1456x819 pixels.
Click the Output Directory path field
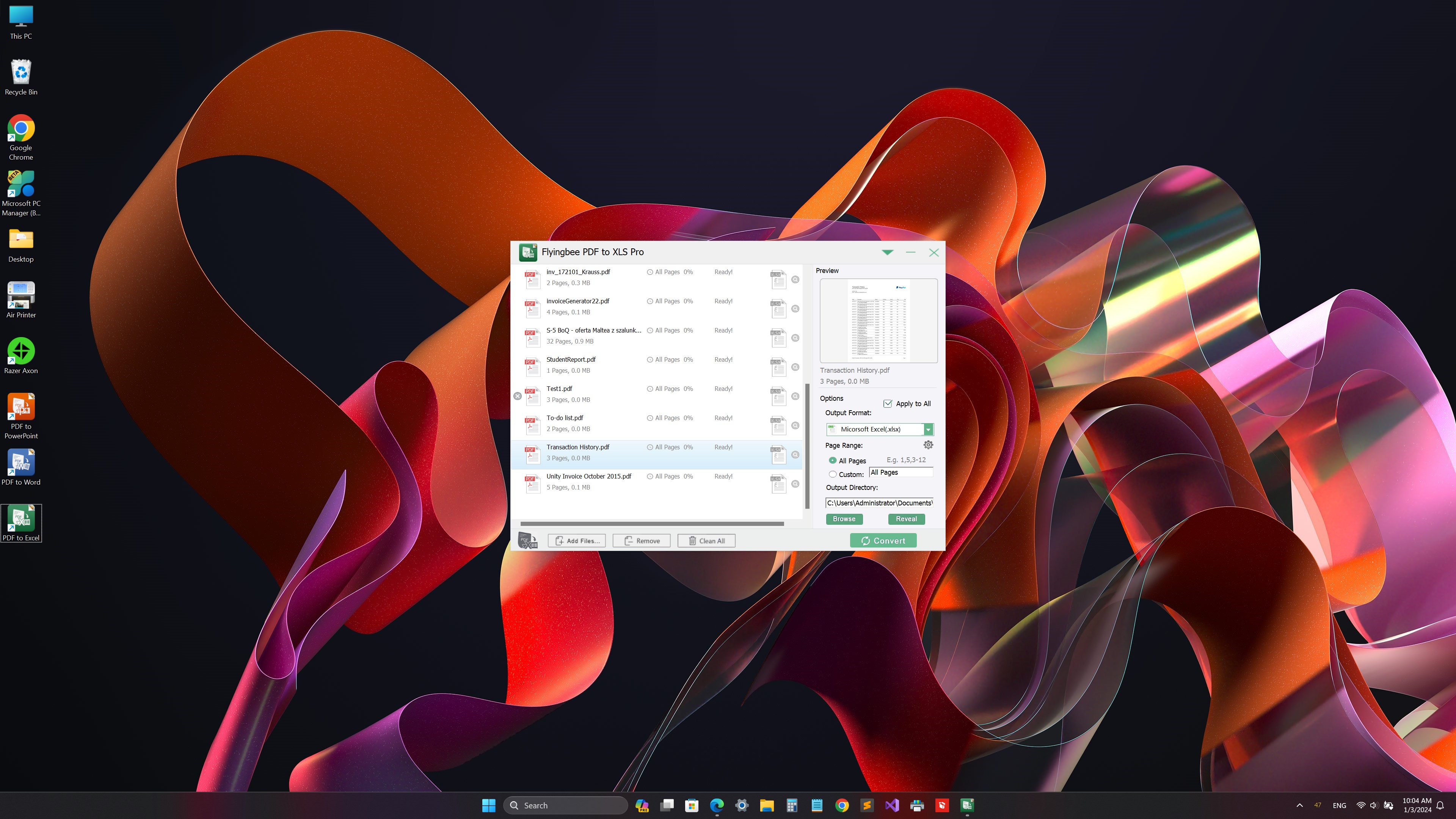tap(879, 503)
